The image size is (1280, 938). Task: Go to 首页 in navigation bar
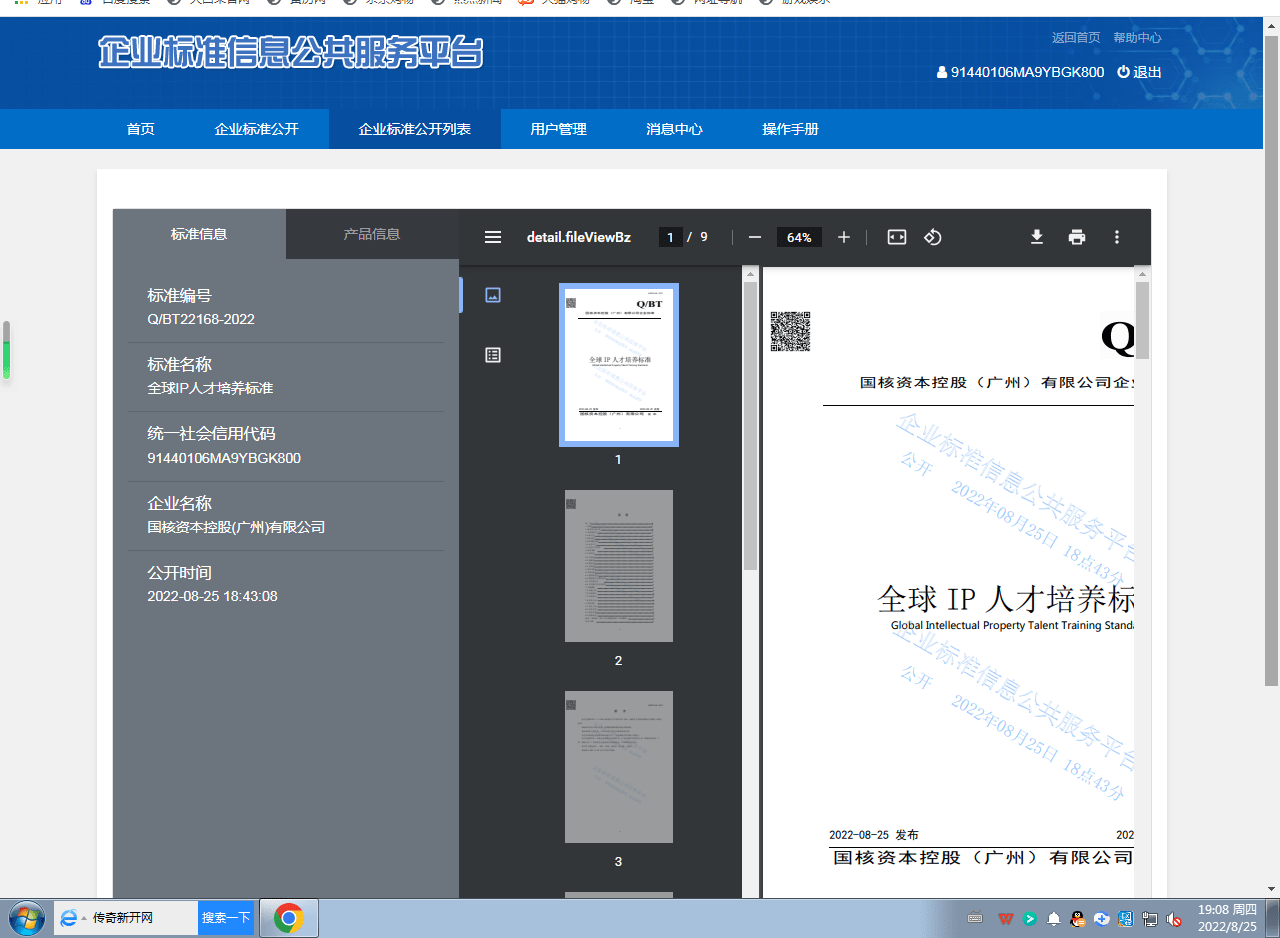click(x=141, y=129)
